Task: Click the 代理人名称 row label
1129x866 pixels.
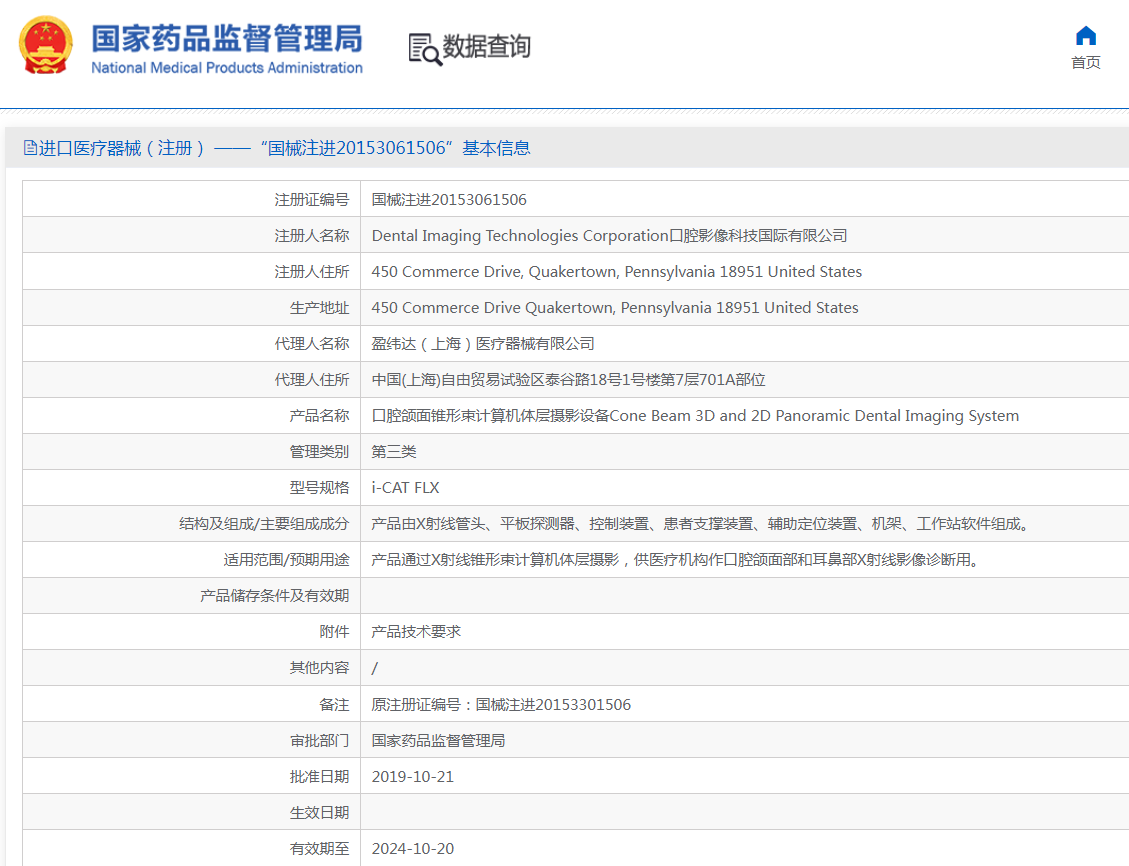Action: point(311,344)
